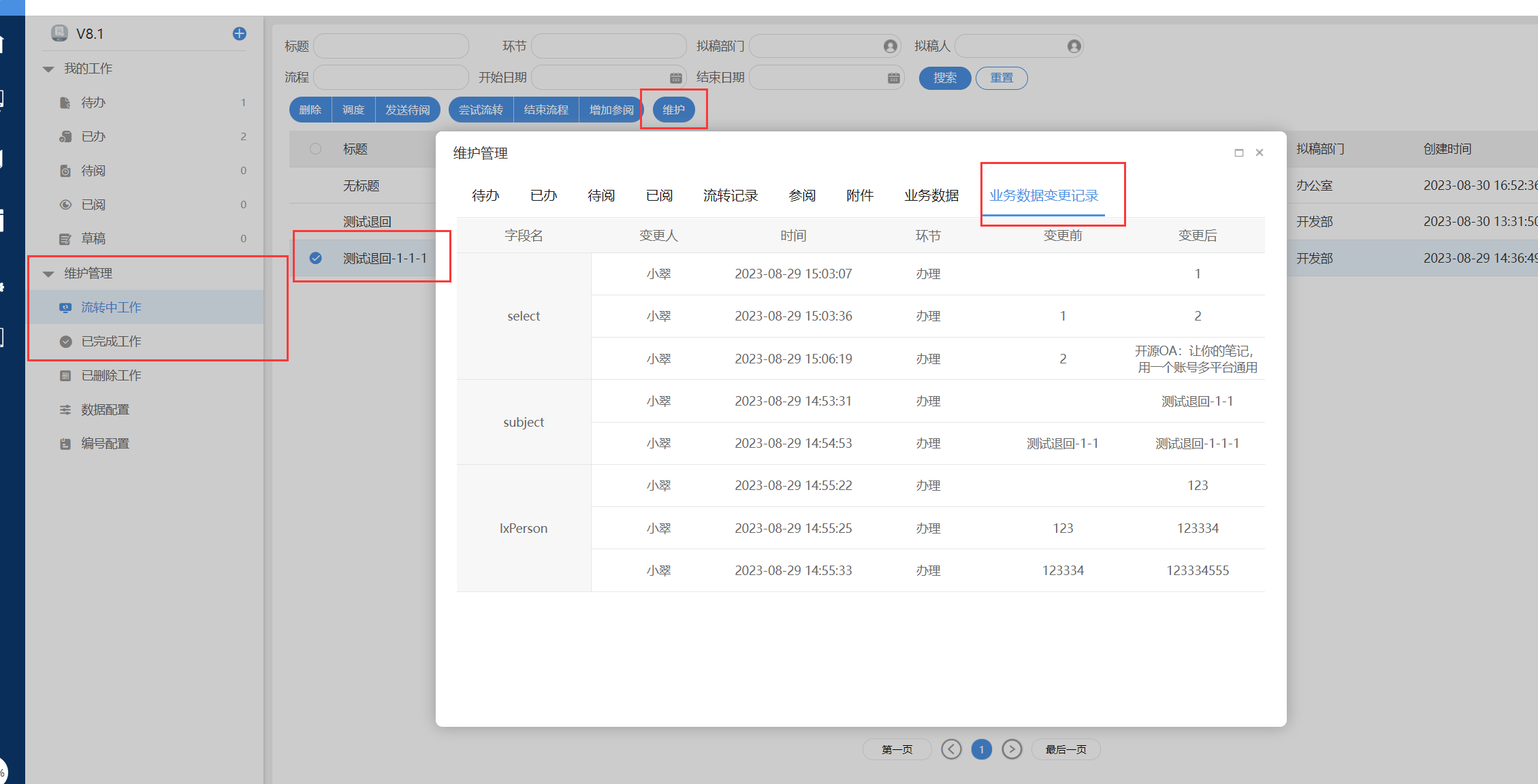Click the 标题 search input field
Screen dimensions: 1538x784
(391, 46)
